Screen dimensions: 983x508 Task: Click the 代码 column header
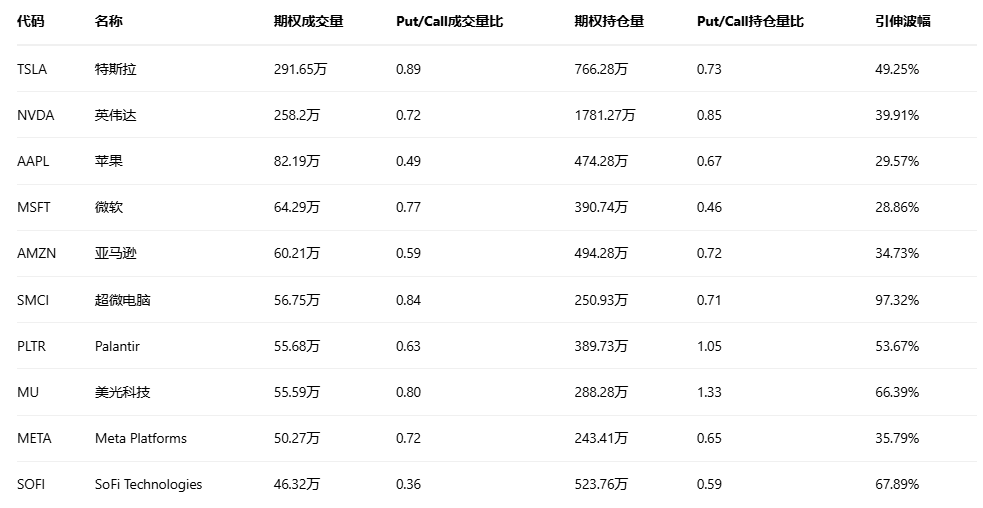(31, 21)
